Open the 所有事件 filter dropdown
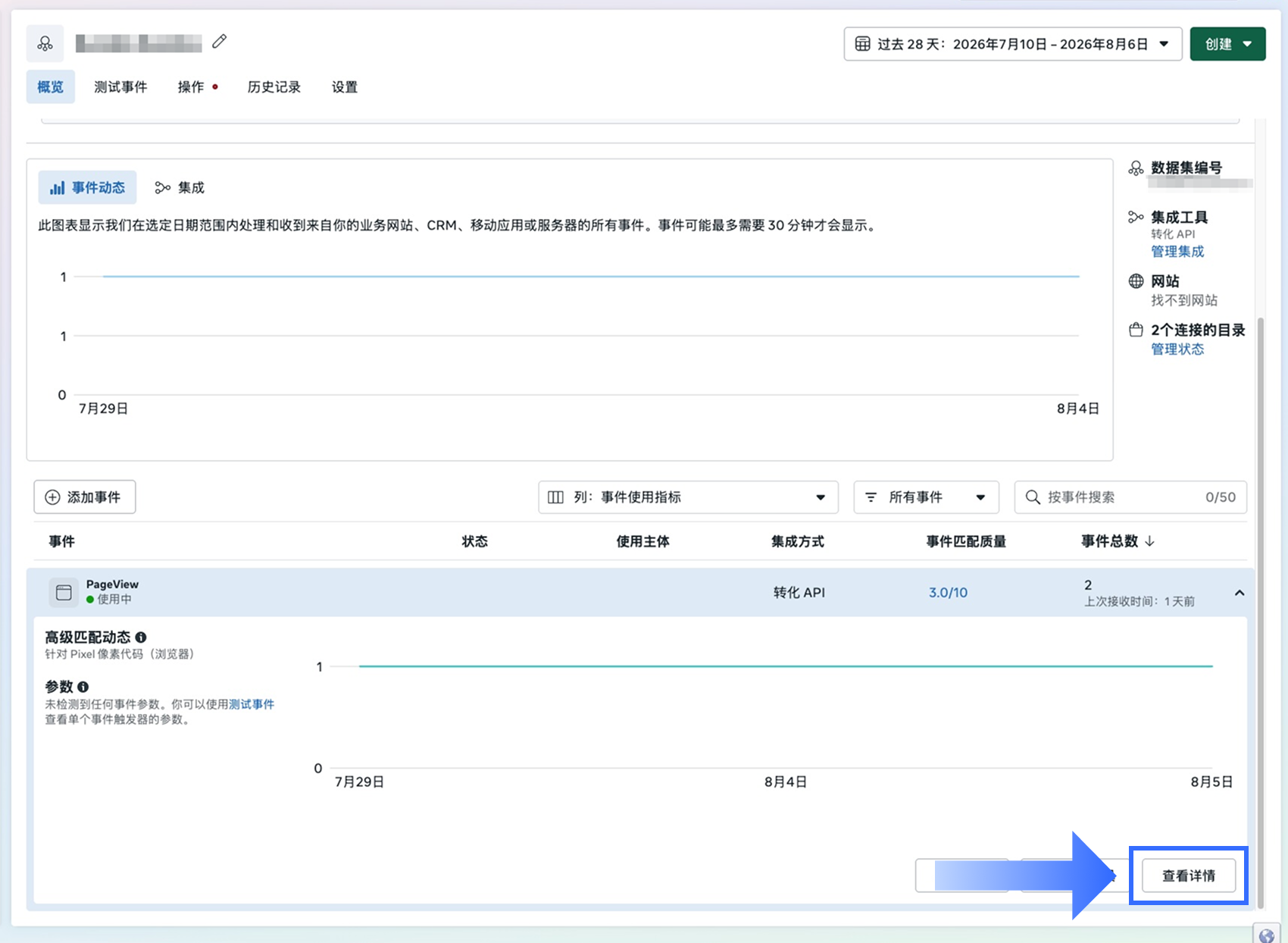This screenshot has height=943, width=1288. pyautogui.click(x=926, y=497)
